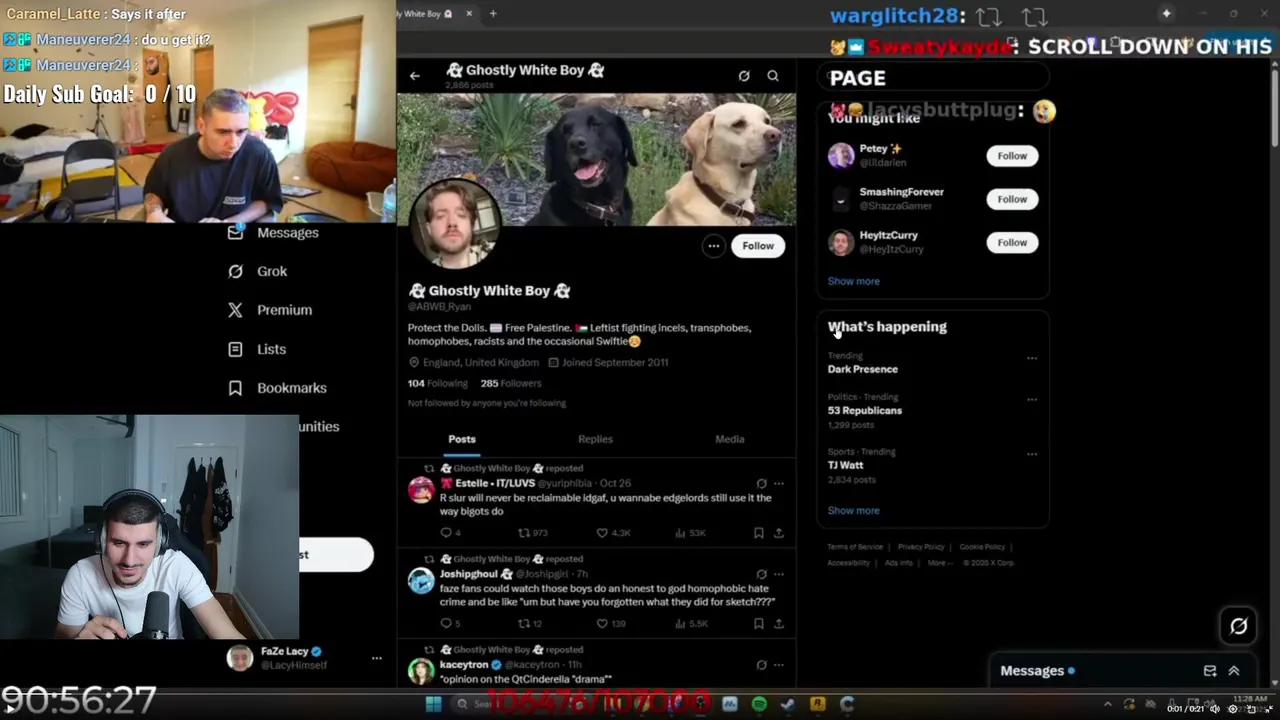1280x720 pixels.
Task: Open options dots for TJ Watt trend
Action: coord(1031,454)
